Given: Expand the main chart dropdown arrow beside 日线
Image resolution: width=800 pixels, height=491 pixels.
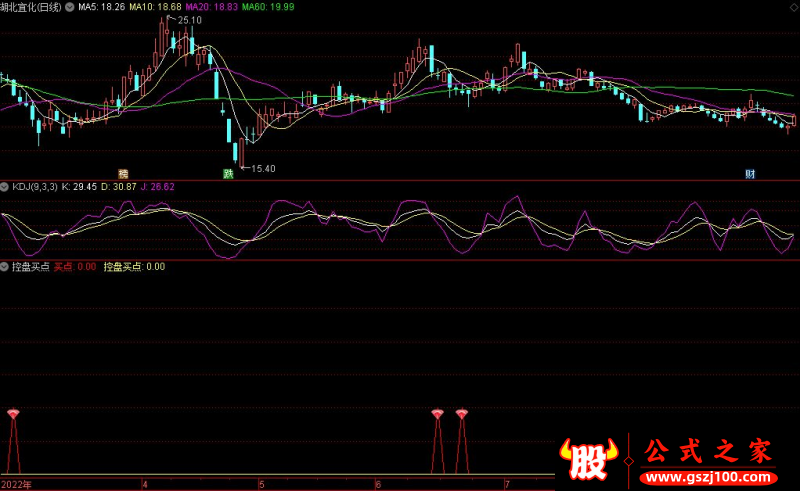Looking at the screenshot, I should pos(68,6).
